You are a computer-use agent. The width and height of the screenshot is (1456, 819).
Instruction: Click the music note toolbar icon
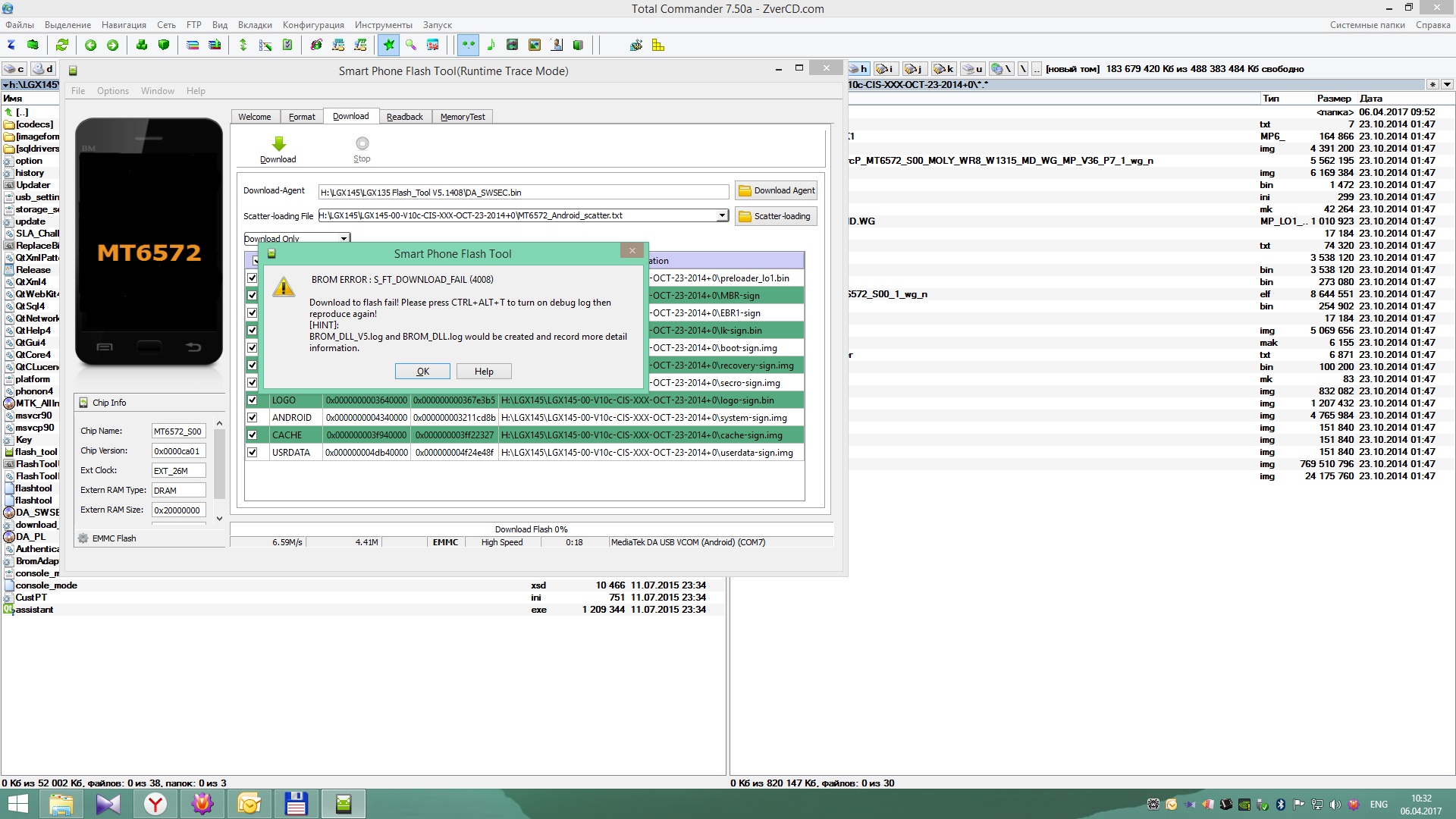[x=491, y=45]
